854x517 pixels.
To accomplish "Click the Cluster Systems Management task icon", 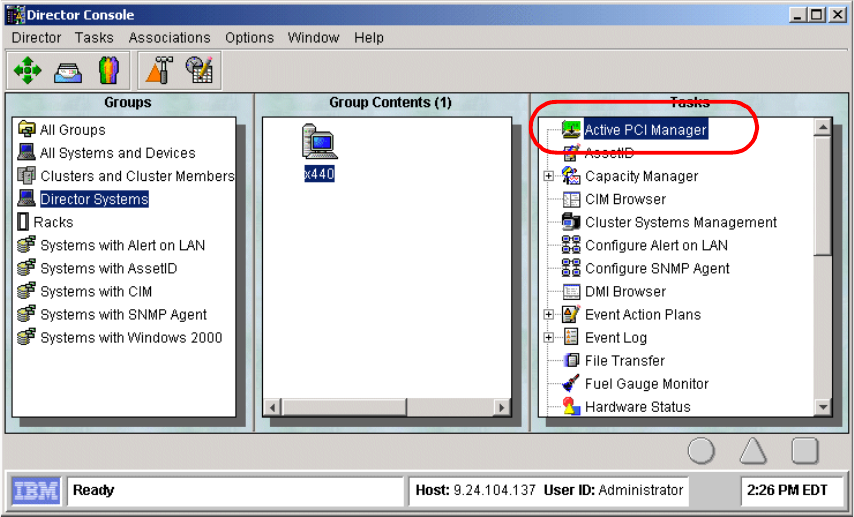I will tap(571, 222).
